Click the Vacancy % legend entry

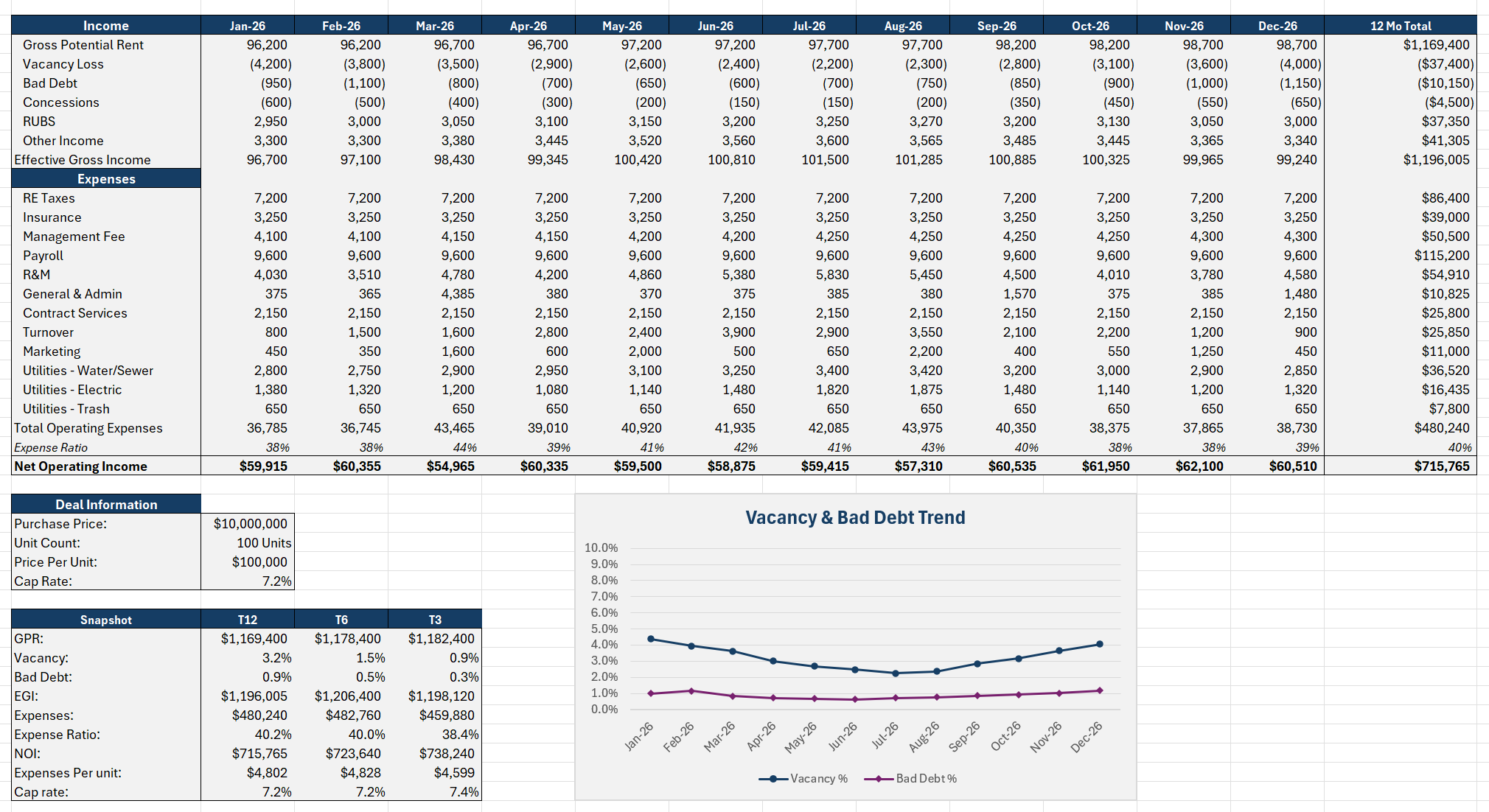click(x=803, y=779)
